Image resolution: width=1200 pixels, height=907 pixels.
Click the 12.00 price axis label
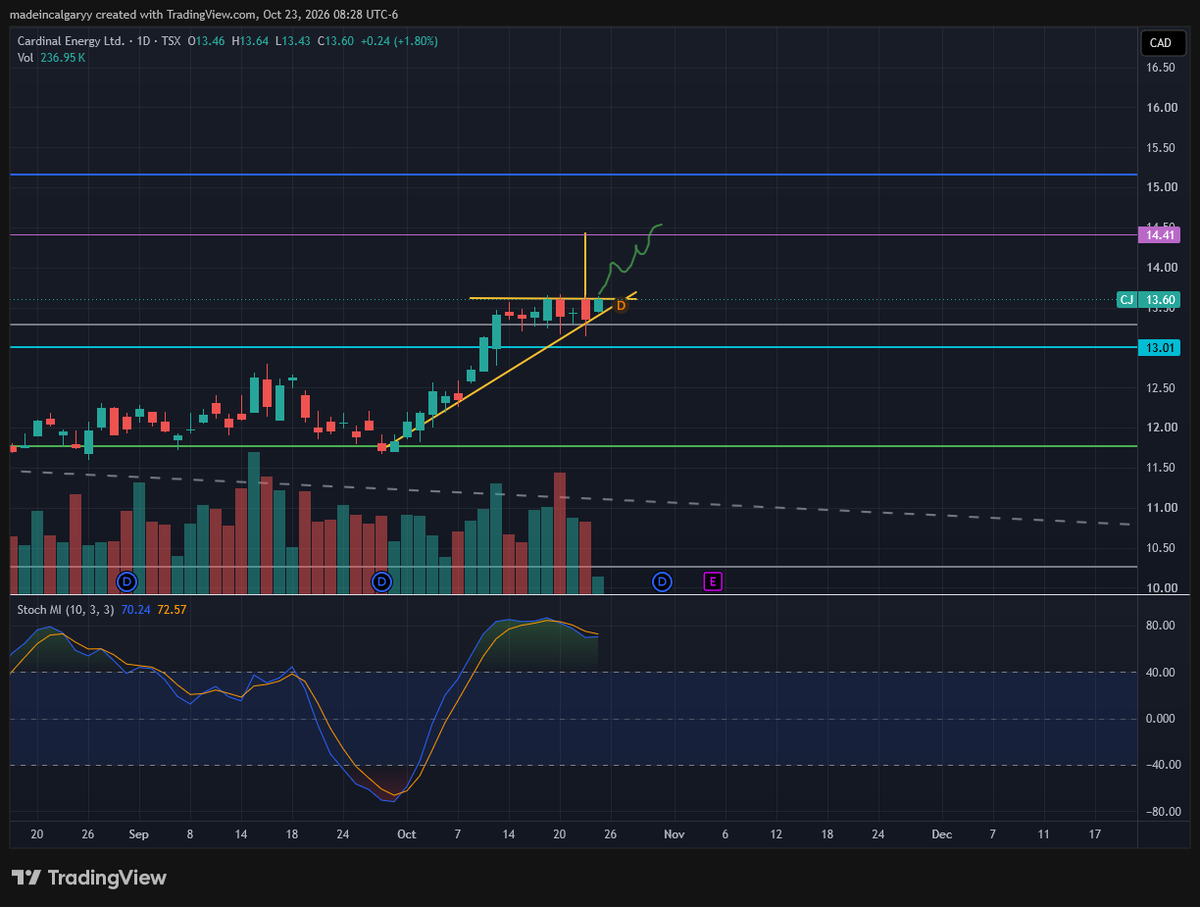coord(1160,428)
